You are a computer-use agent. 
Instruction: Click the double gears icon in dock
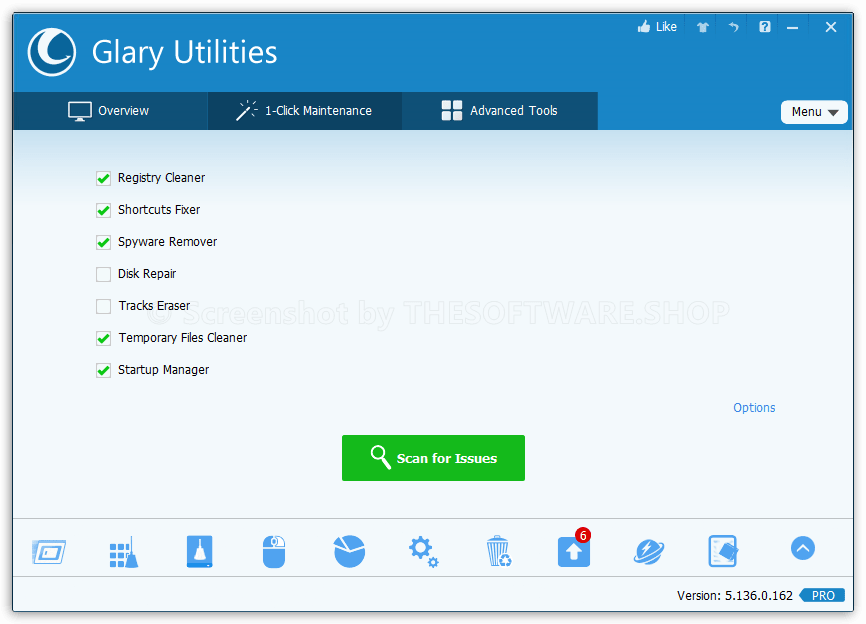[x=424, y=551]
